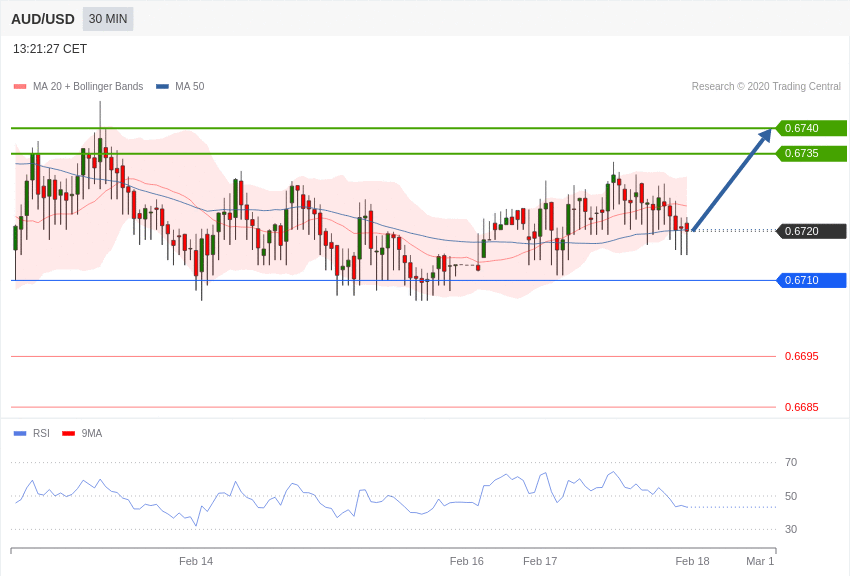Click the 0.6685 support level value
This screenshot has width=850, height=576.
(x=802, y=407)
